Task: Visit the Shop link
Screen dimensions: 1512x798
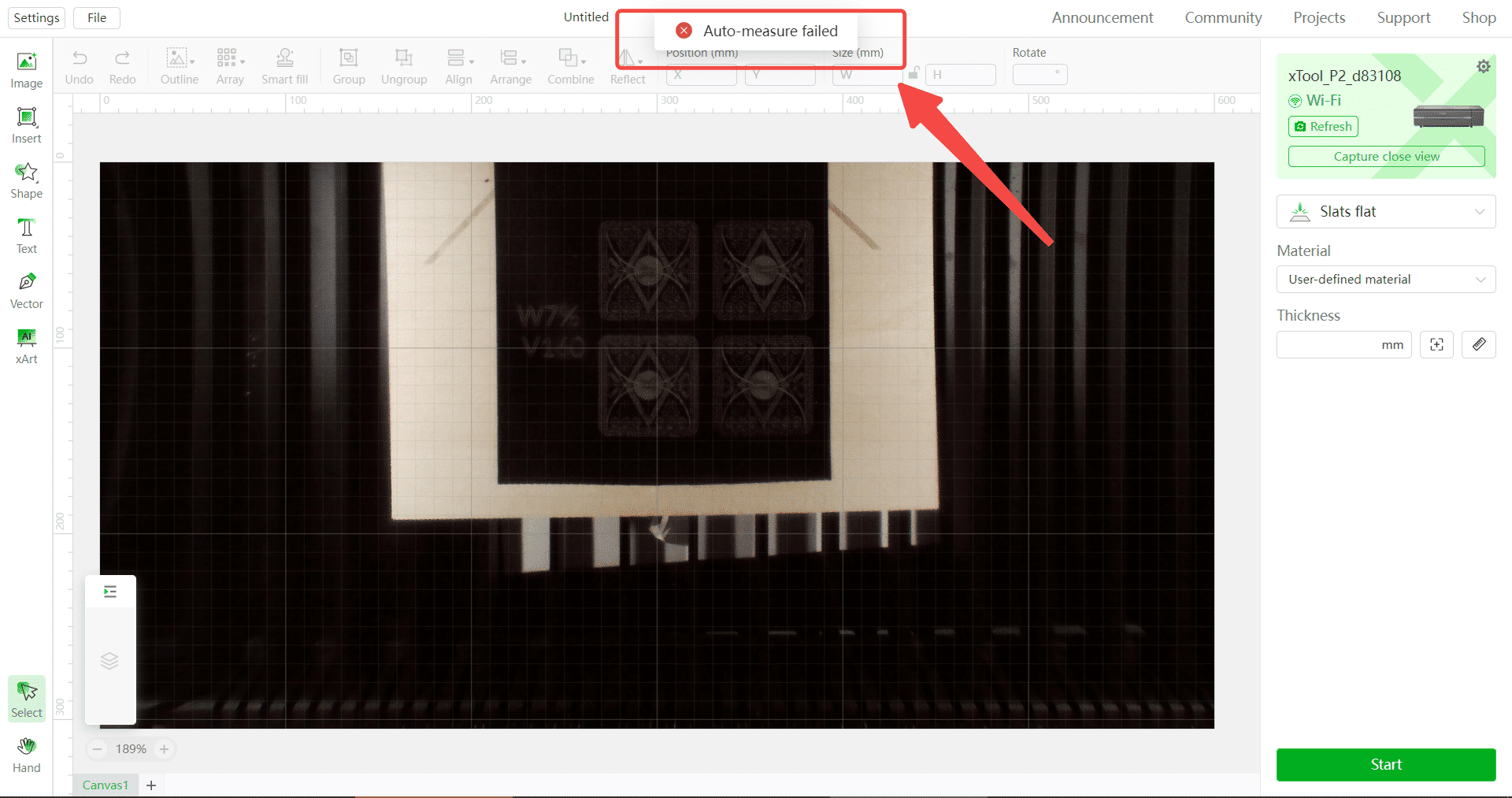Action: click(x=1479, y=17)
